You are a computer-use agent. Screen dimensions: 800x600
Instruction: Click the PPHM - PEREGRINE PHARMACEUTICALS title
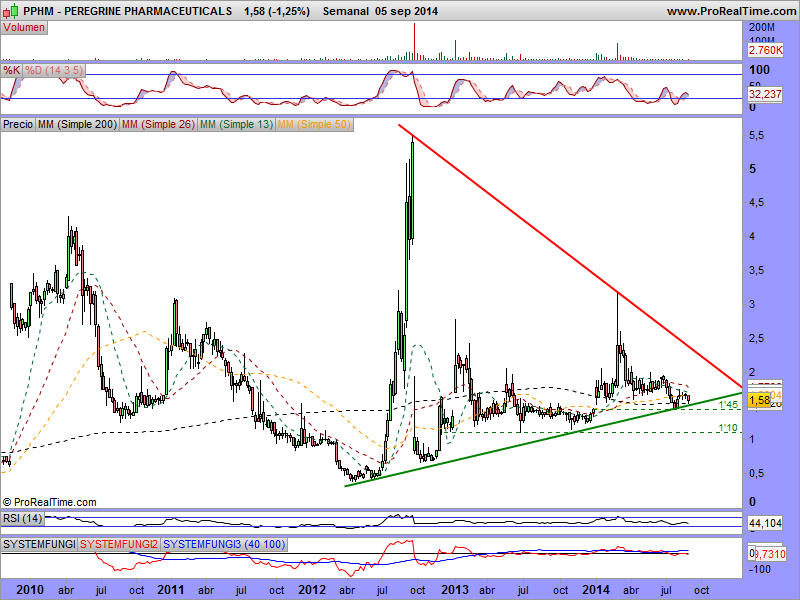[x=128, y=11]
